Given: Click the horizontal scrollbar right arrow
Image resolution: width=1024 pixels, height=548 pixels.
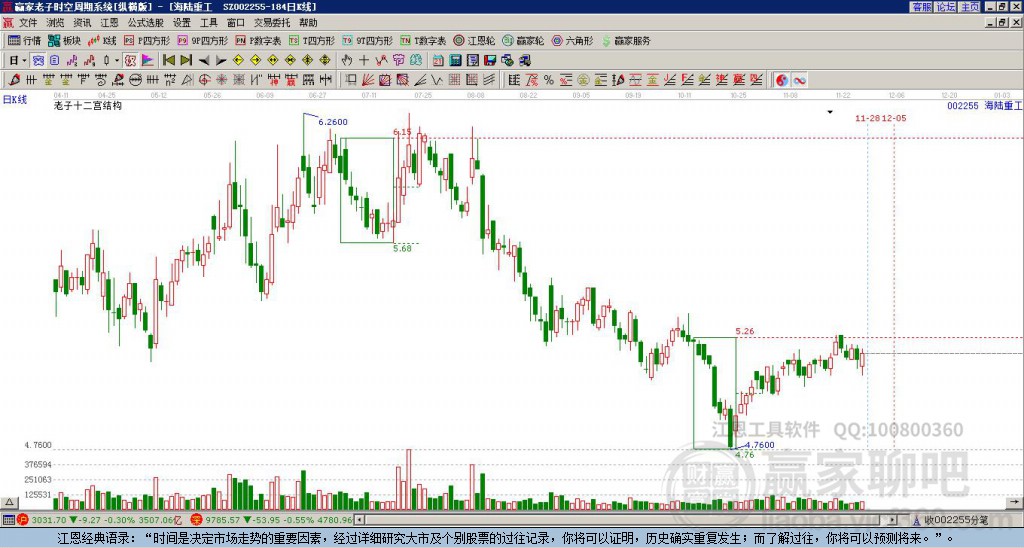Looking at the screenshot, I should click(892, 520).
